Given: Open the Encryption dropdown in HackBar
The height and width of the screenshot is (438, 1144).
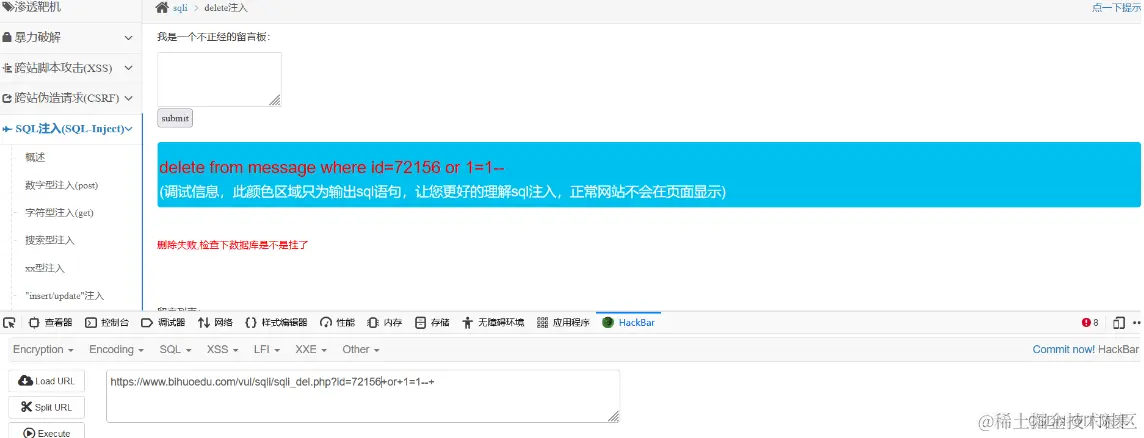Looking at the screenshot, I should coord(43,350).
